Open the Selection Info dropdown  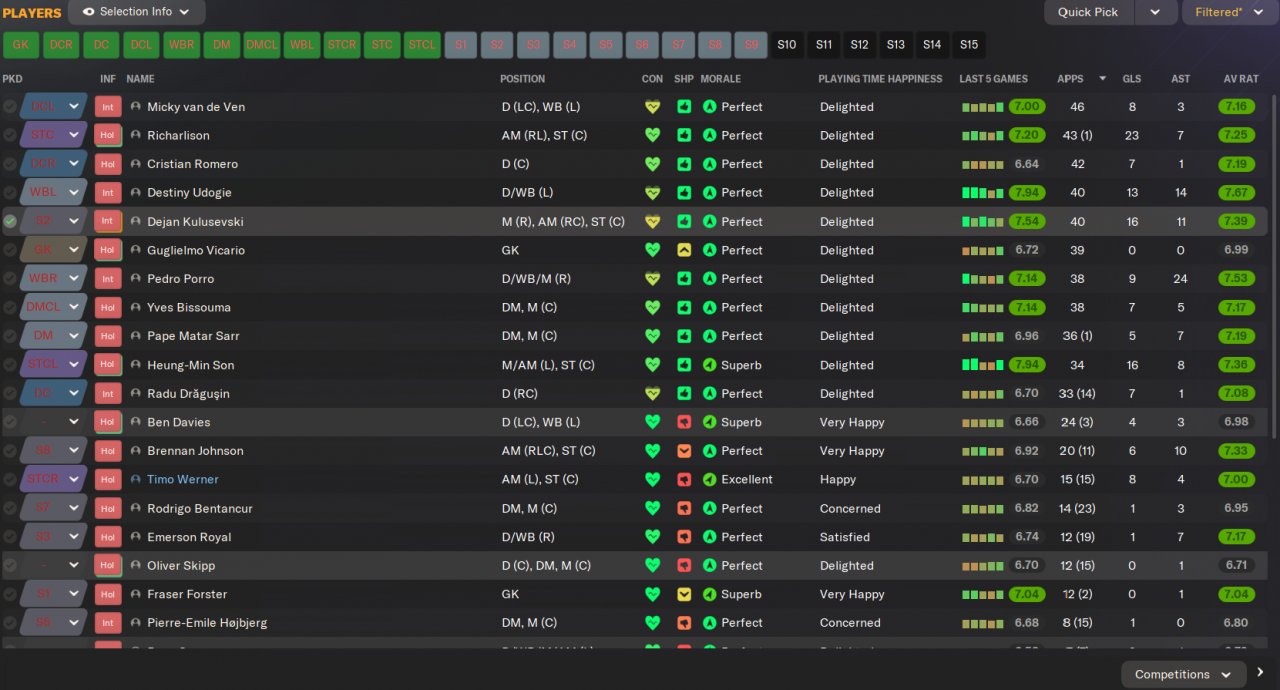(137, 12)
